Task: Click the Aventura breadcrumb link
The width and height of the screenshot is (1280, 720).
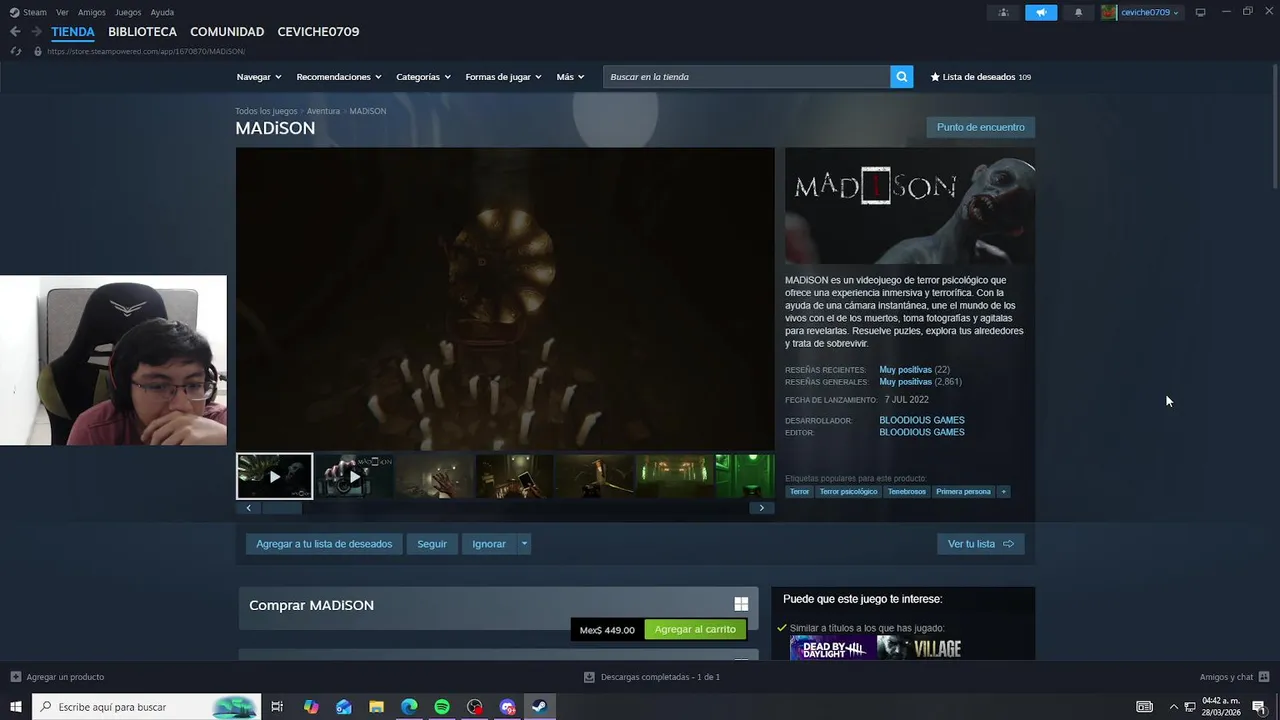Action: 323,111
